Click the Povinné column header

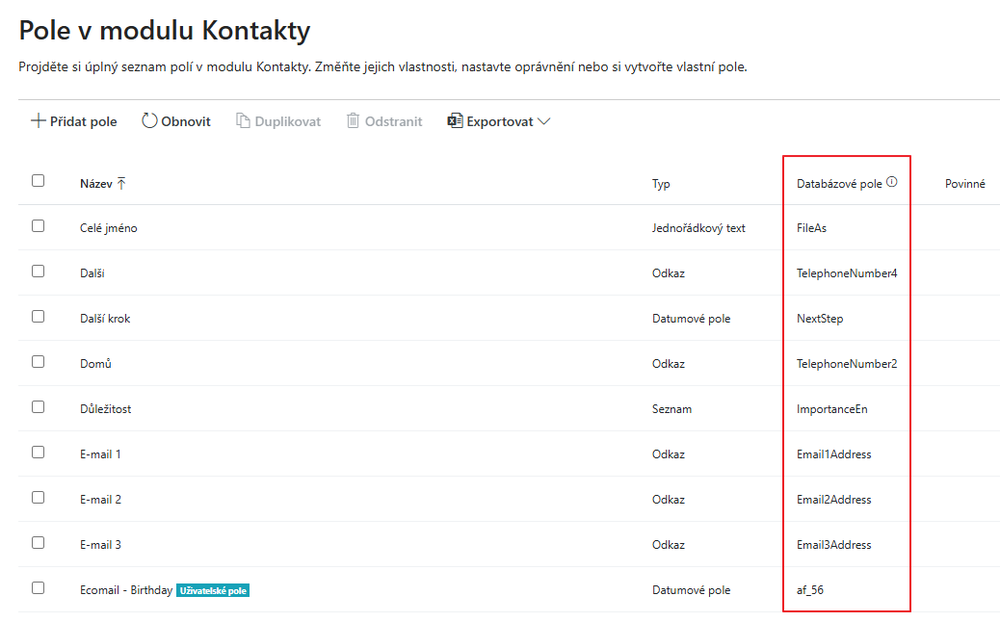pyautogui.click(x=965, y=184)
